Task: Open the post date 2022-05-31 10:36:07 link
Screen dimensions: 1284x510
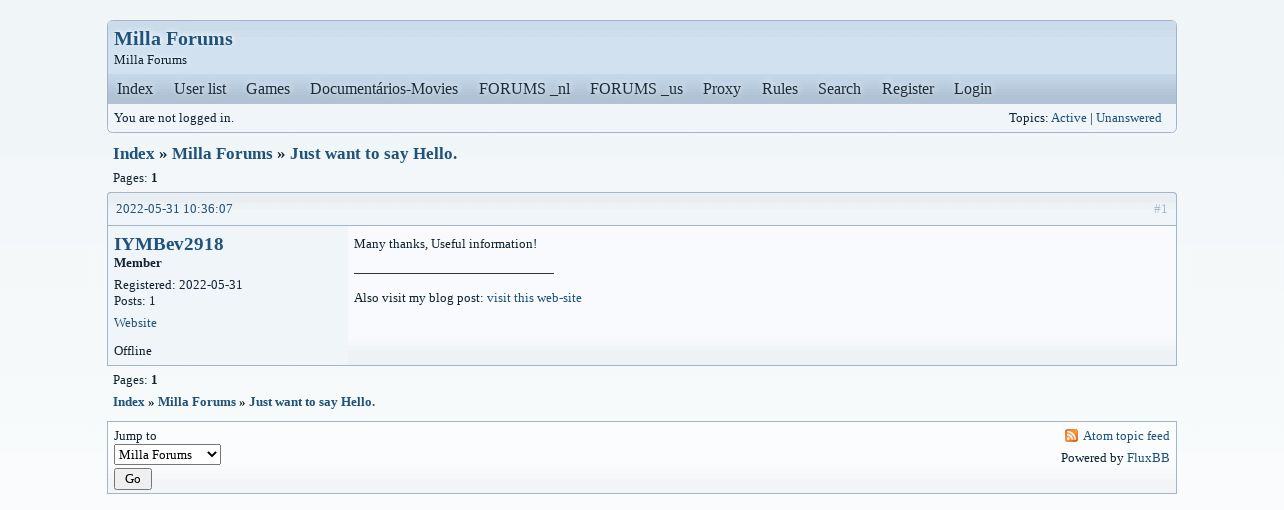Action: click(x=174, y=209)
